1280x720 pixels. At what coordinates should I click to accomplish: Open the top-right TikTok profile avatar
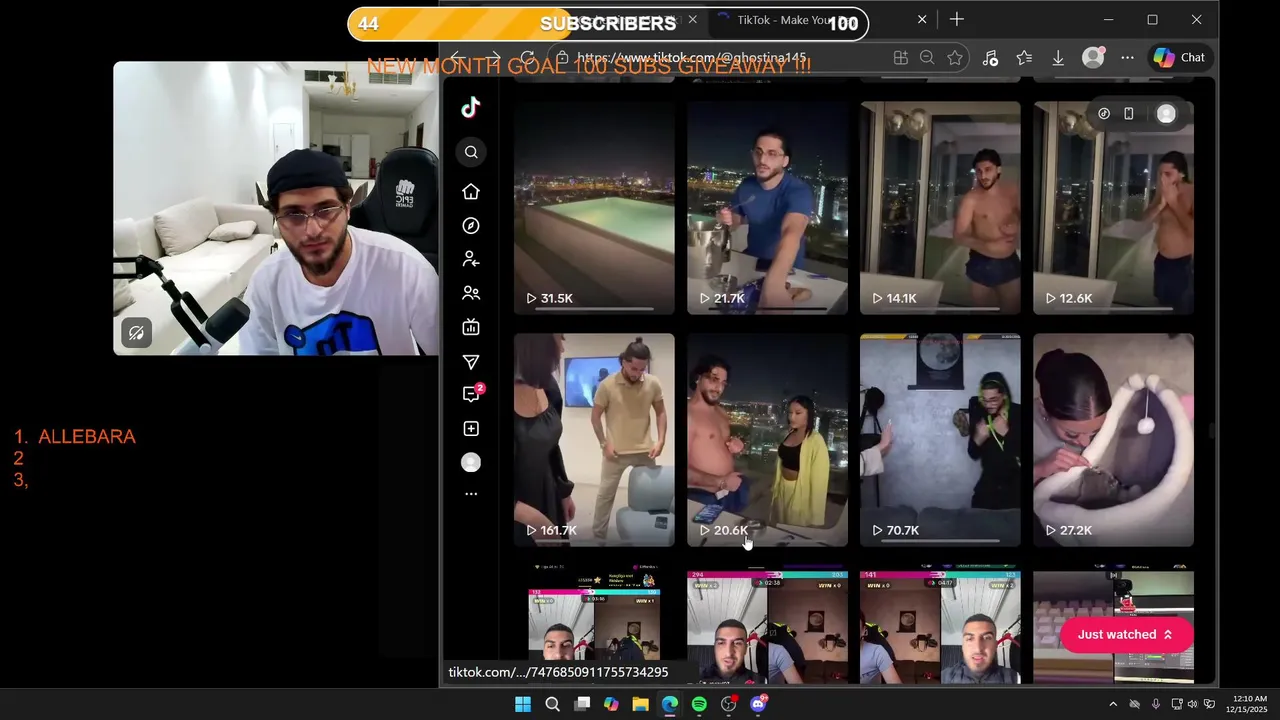[1166, 114]
